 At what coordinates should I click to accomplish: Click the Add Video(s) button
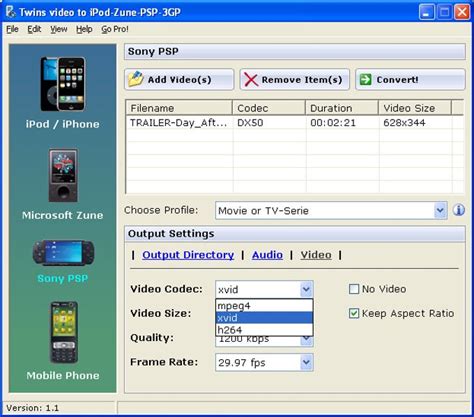(x=179, y=80)
